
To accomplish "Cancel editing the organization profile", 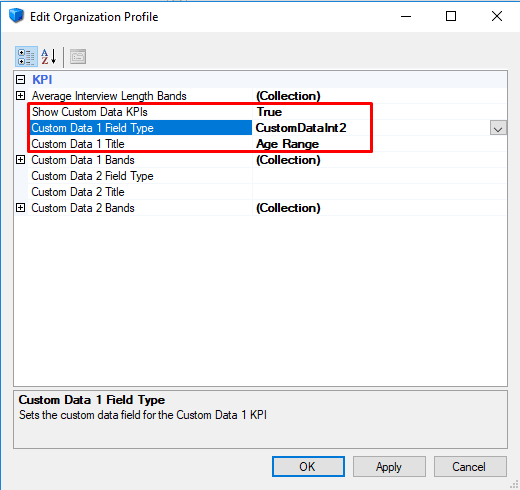I will tap(470, 467).
